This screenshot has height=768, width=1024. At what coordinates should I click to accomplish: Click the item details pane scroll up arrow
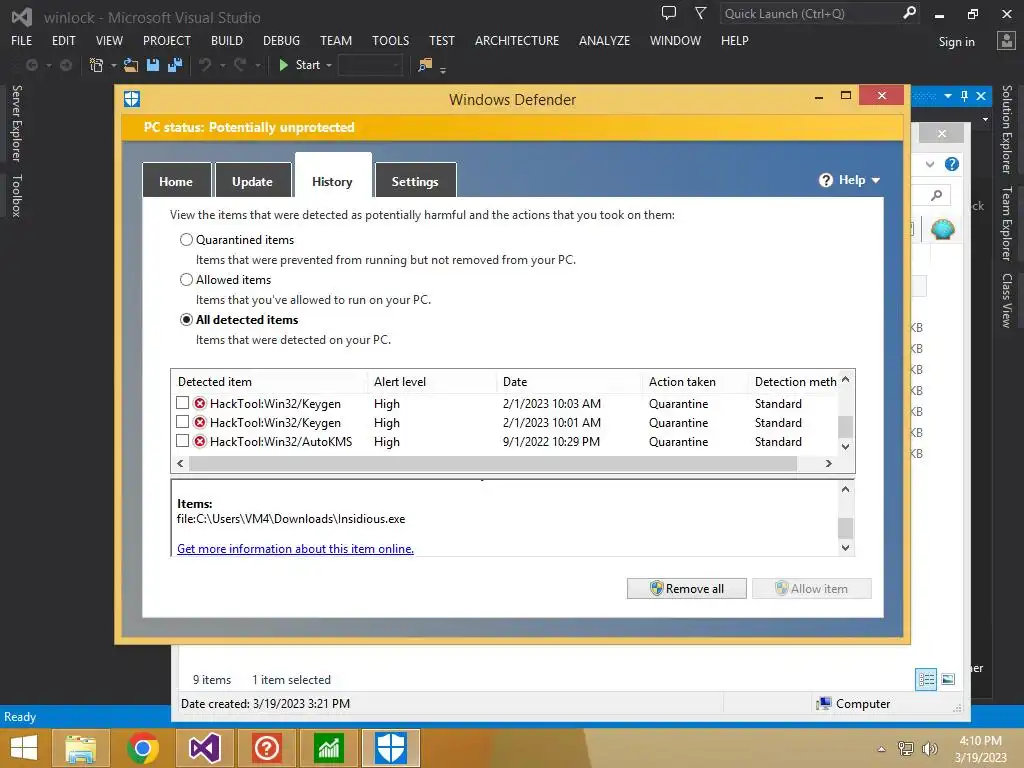845,489
